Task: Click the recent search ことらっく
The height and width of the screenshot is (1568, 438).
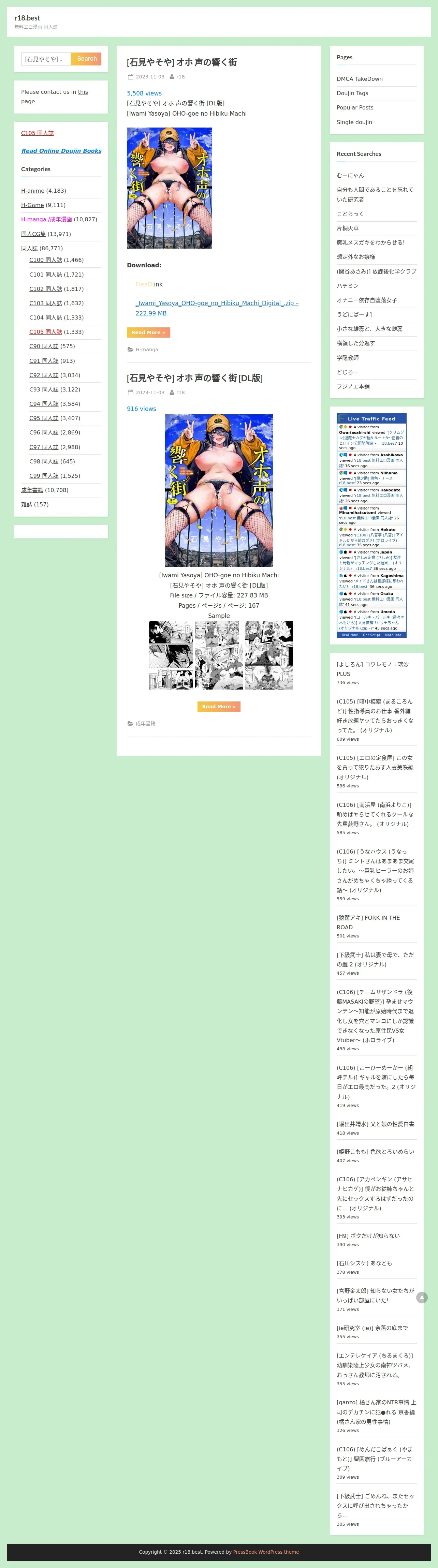Action: [x=350, y=214]
